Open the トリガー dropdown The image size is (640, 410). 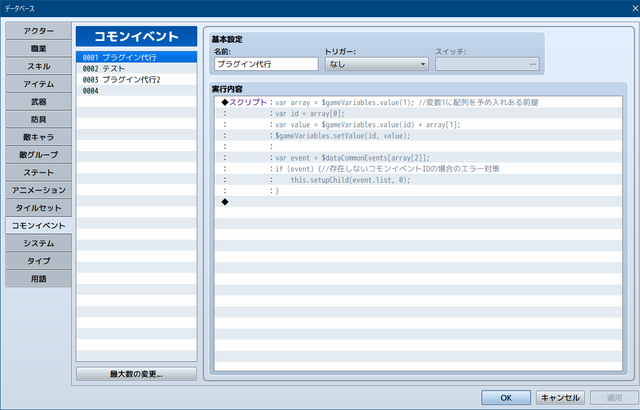(376, 64)
